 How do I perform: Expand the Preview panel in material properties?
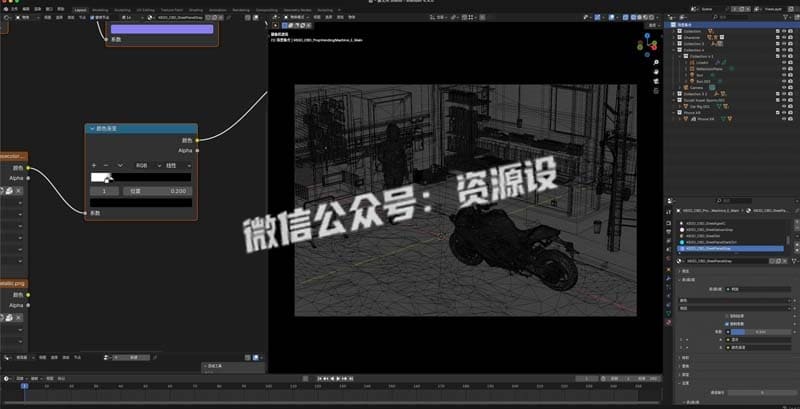tap(680, 271)
